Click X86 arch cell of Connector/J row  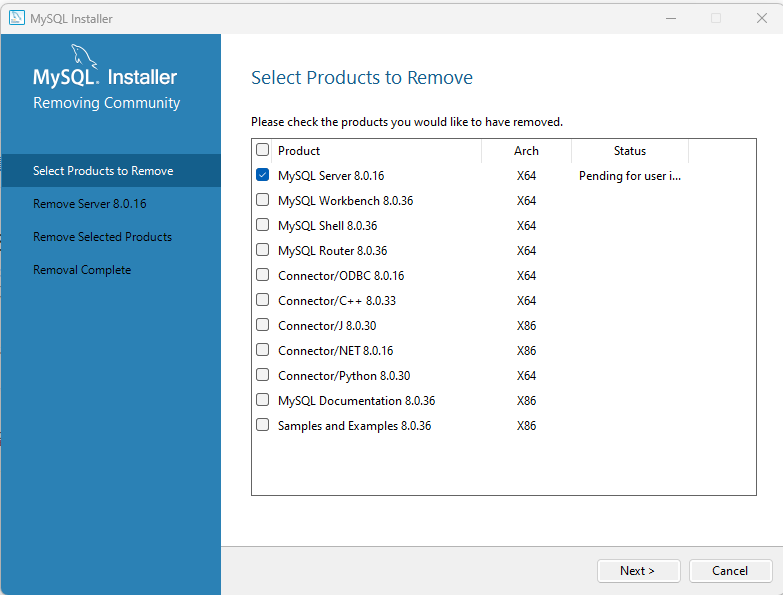pyautogui.click(x=526, y=325)
